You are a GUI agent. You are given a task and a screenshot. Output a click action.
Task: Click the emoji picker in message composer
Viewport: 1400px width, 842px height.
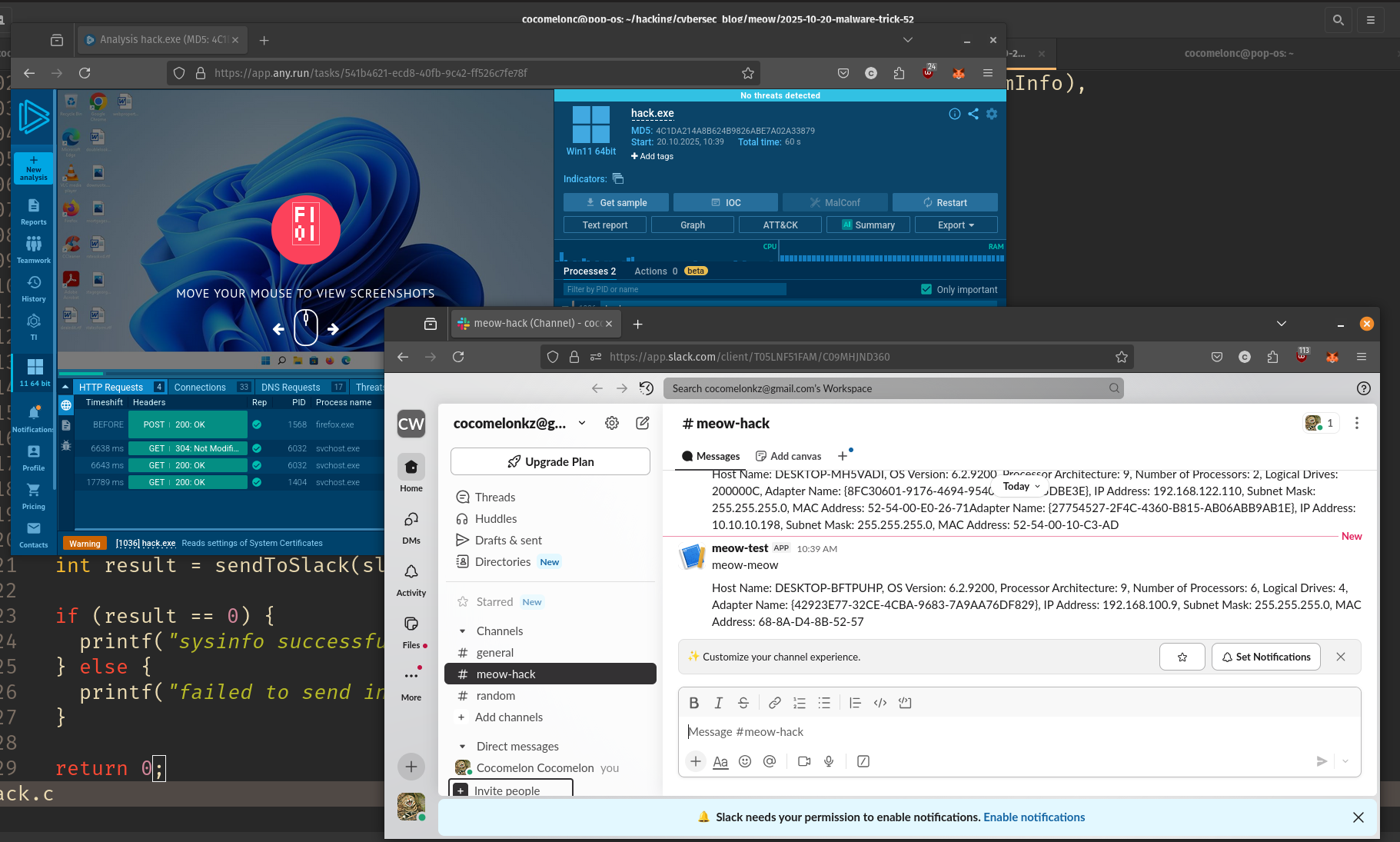744,761
